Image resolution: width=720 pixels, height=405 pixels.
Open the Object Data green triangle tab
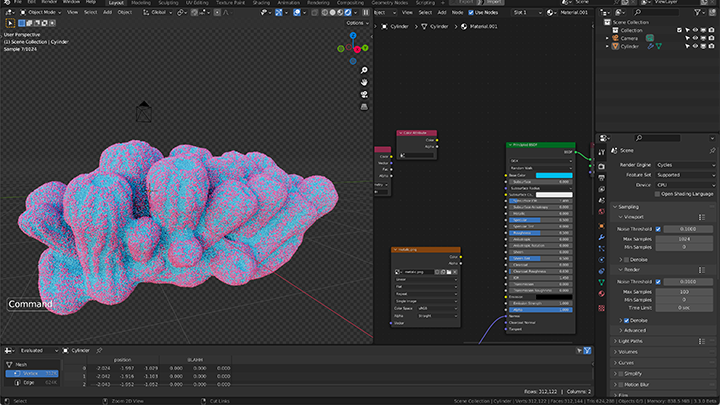point(602,282)
